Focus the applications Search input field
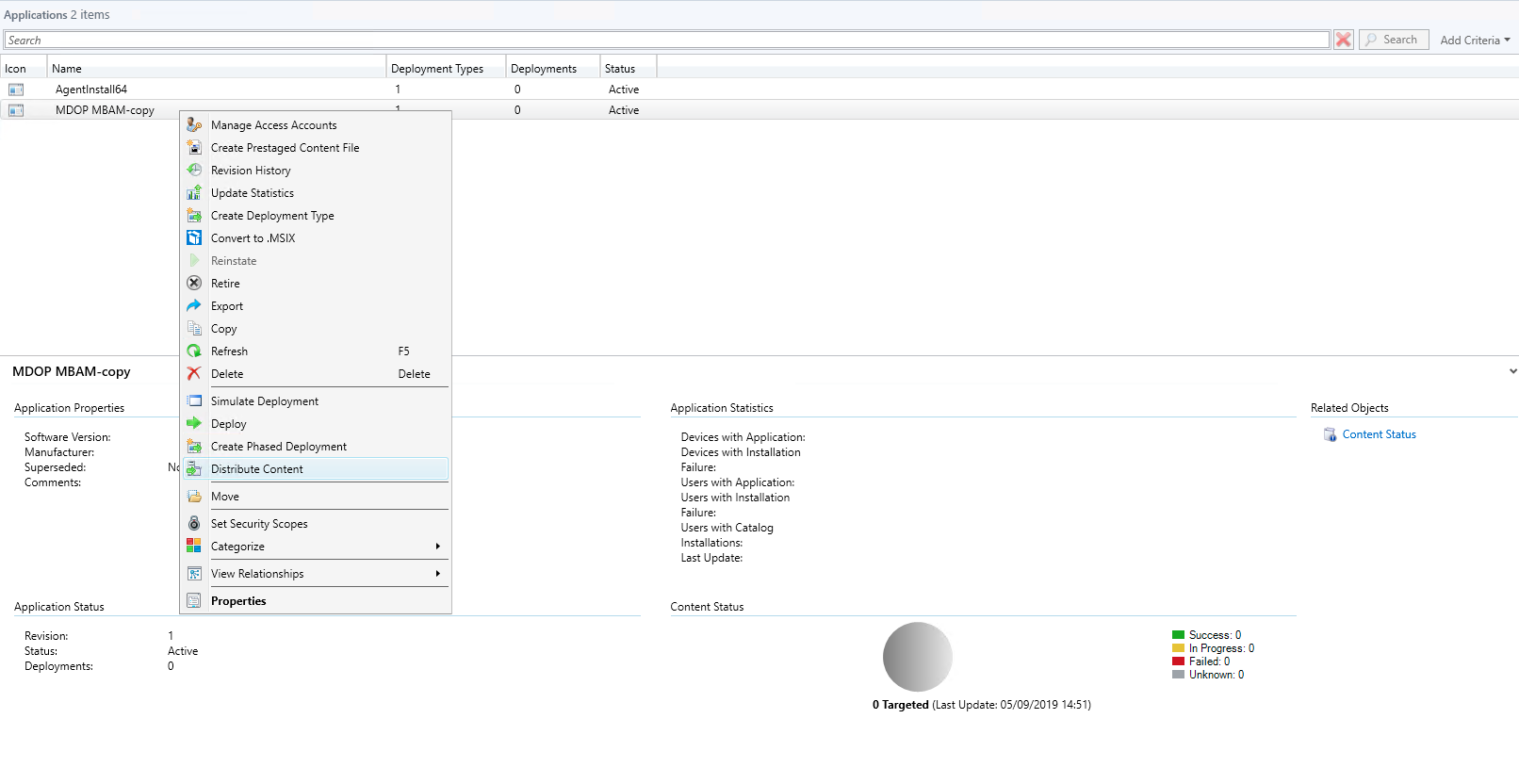 666,41
